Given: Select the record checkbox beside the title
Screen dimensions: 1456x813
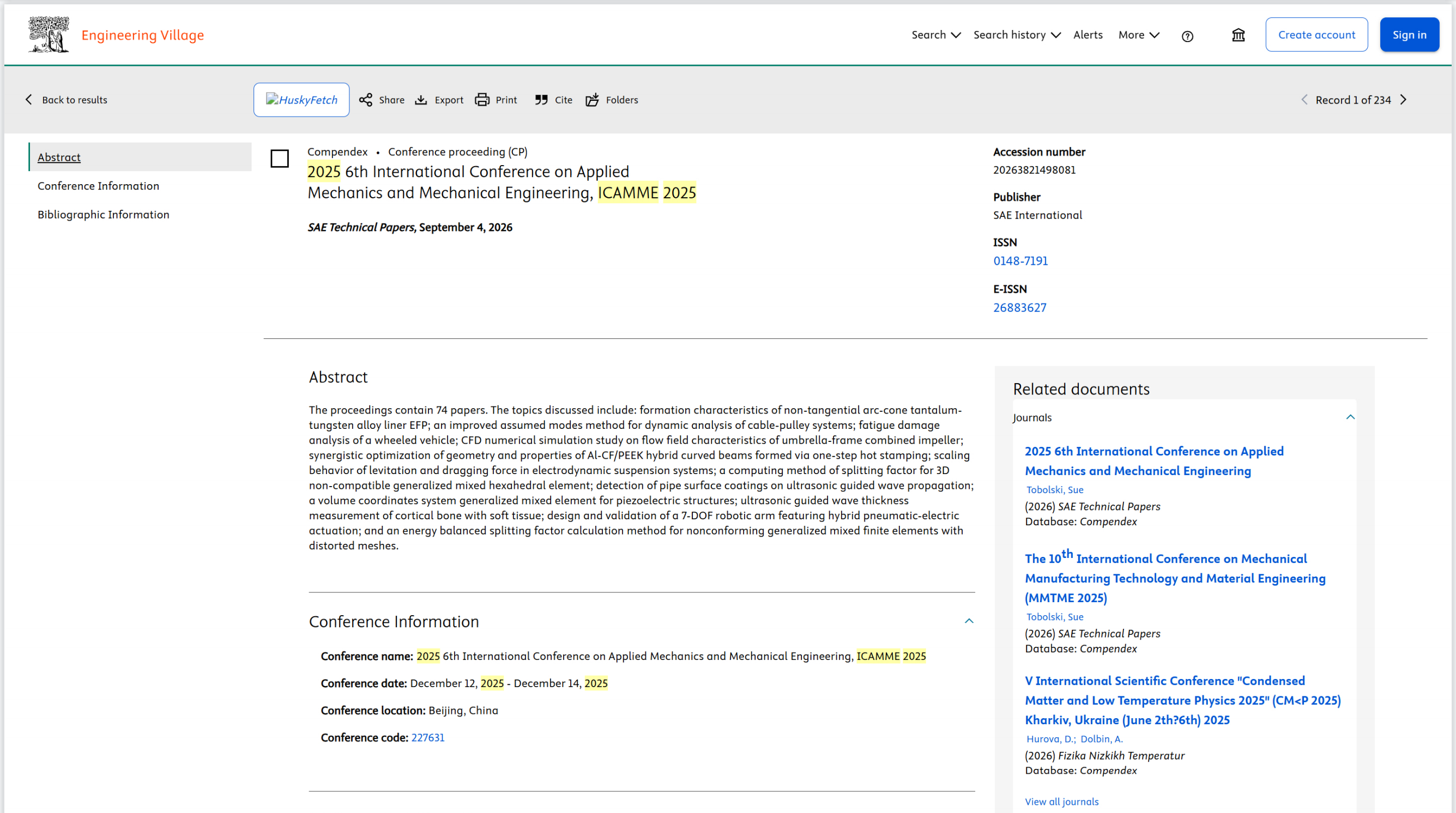Looking at the screenshot, I should (x=280, y=159).
